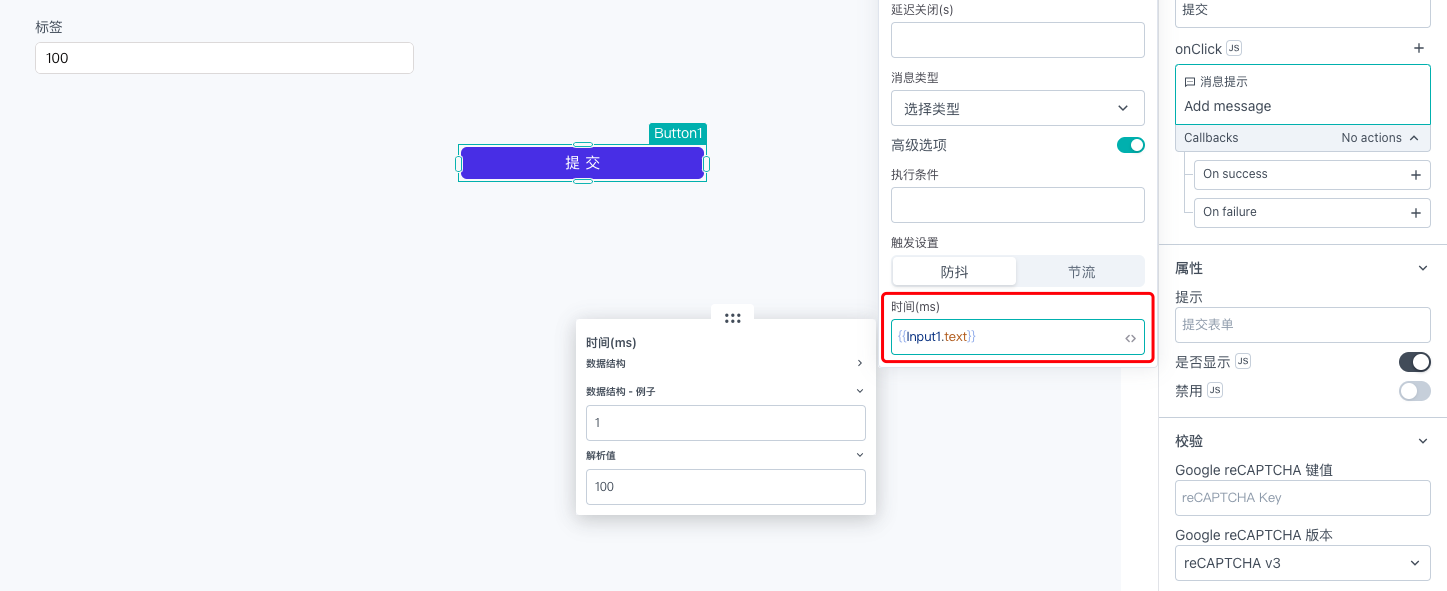
Task: Click the On failure callback row
Action: point(1312,212)
